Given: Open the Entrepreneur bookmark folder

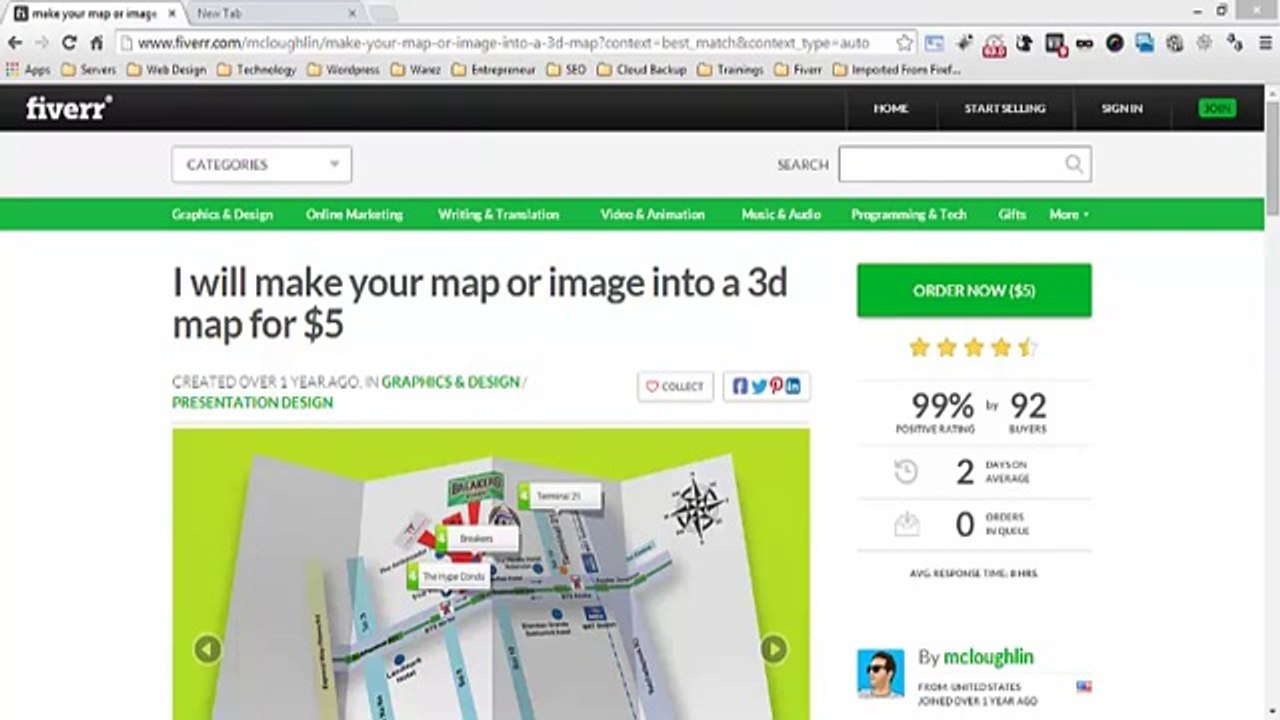Looking at the screenshot, I should [493, 70].
